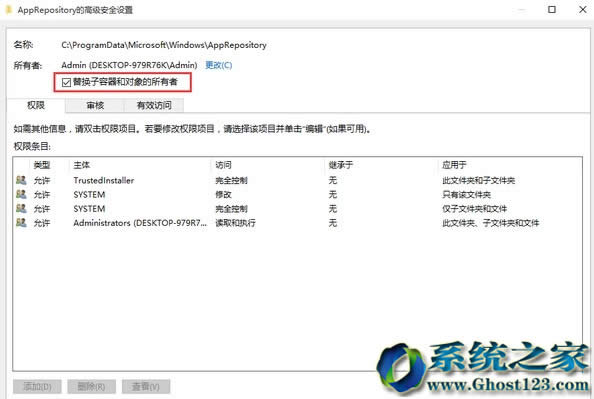The width and height of the screenshot is (594, 399).
Task: Click the user icon of SYSTEM 修改 entry
Action: point(21,194)
